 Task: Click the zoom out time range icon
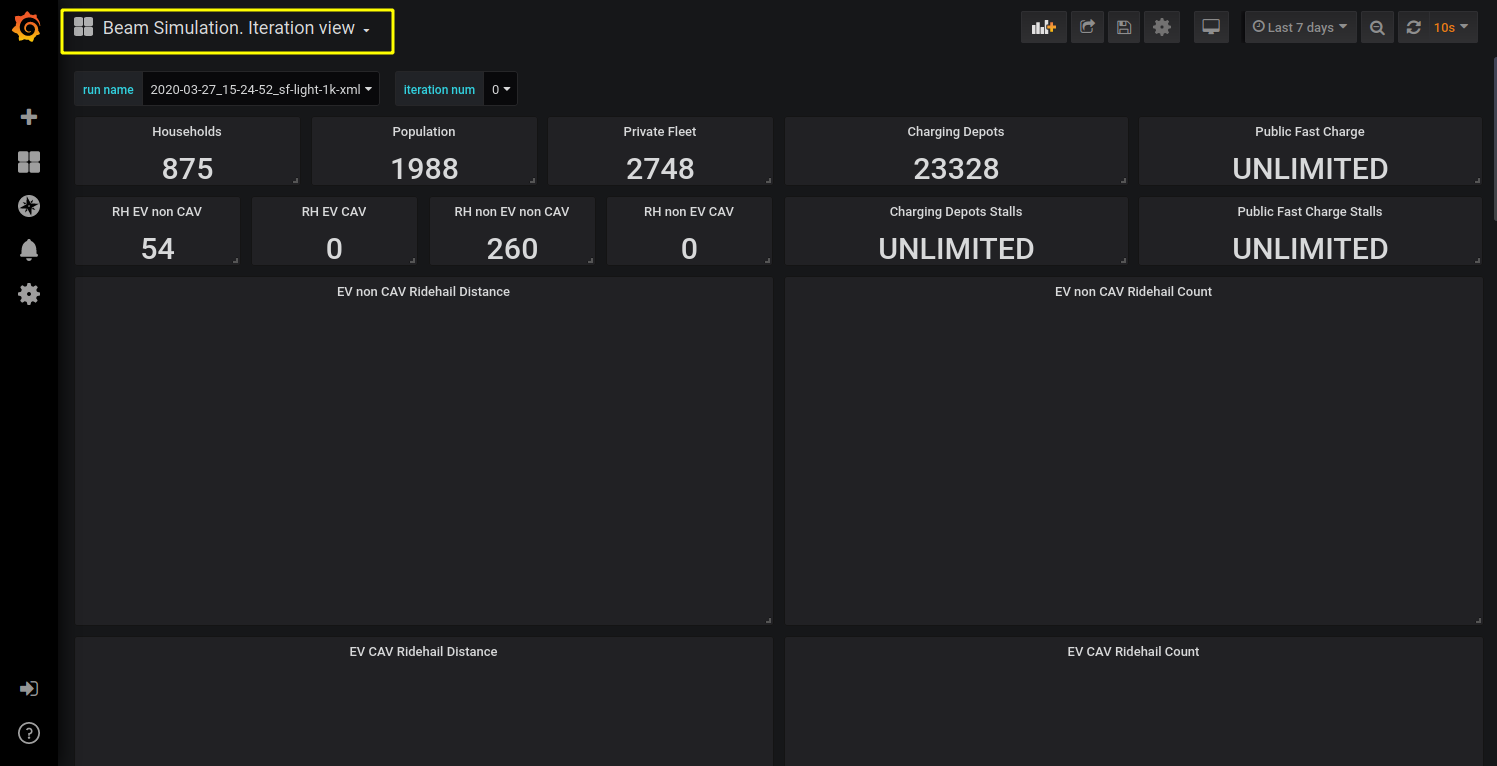pos(1377,27)
